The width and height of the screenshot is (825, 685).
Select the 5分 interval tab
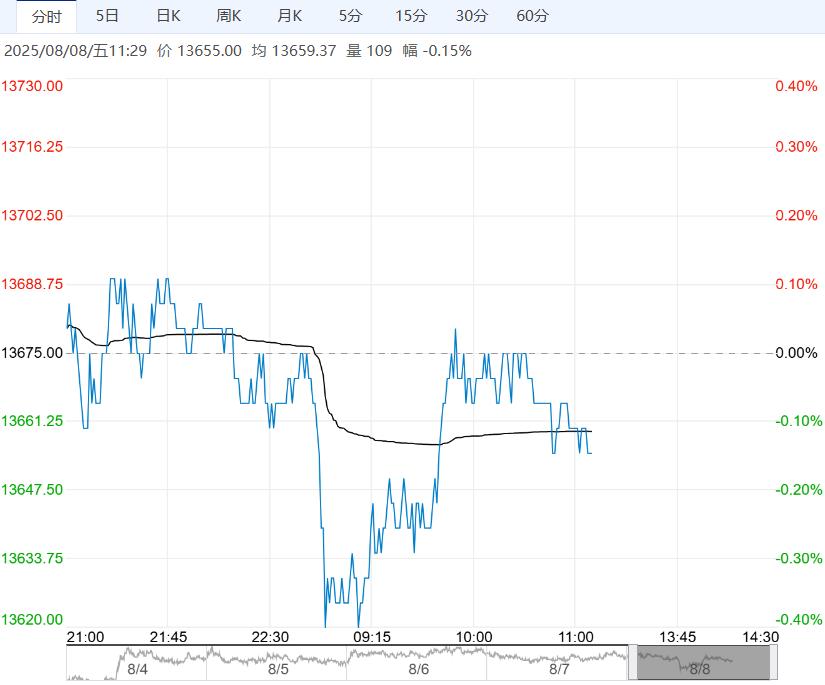[x=351, y=16]
